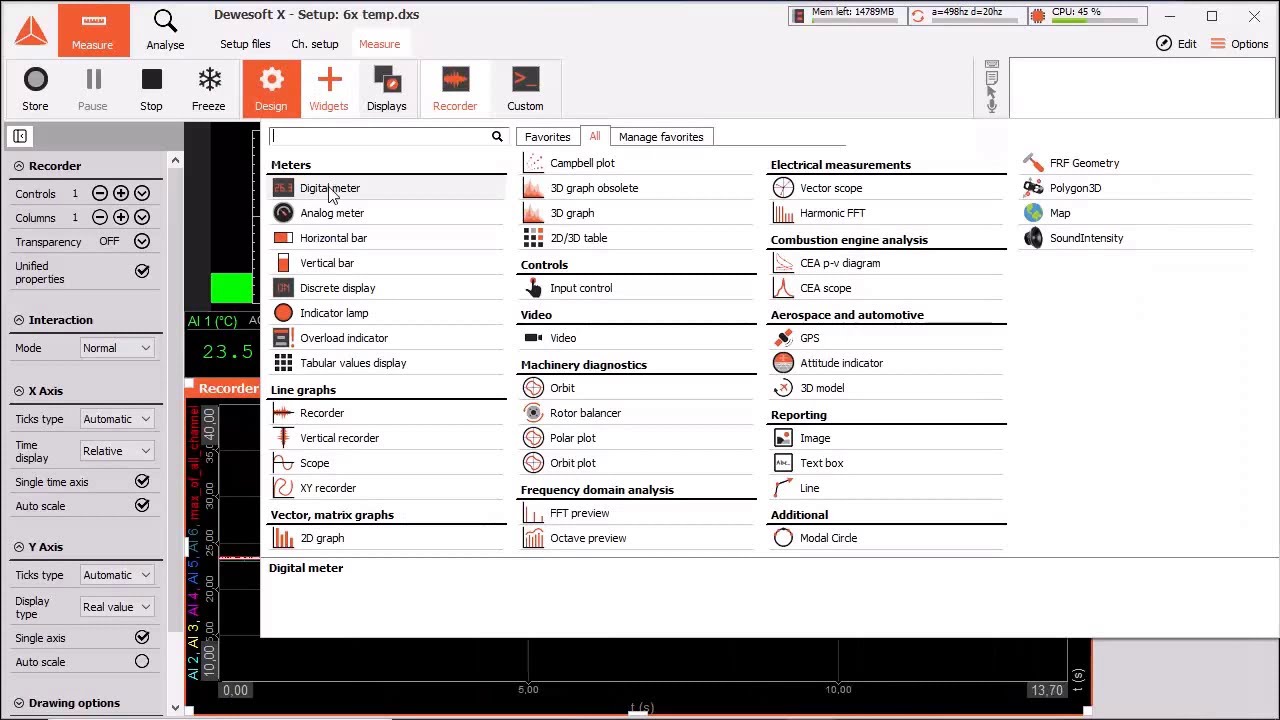This screenshot has width=1280, height=720.
Task: Choose the GPS widget
Action: (887, 338)
